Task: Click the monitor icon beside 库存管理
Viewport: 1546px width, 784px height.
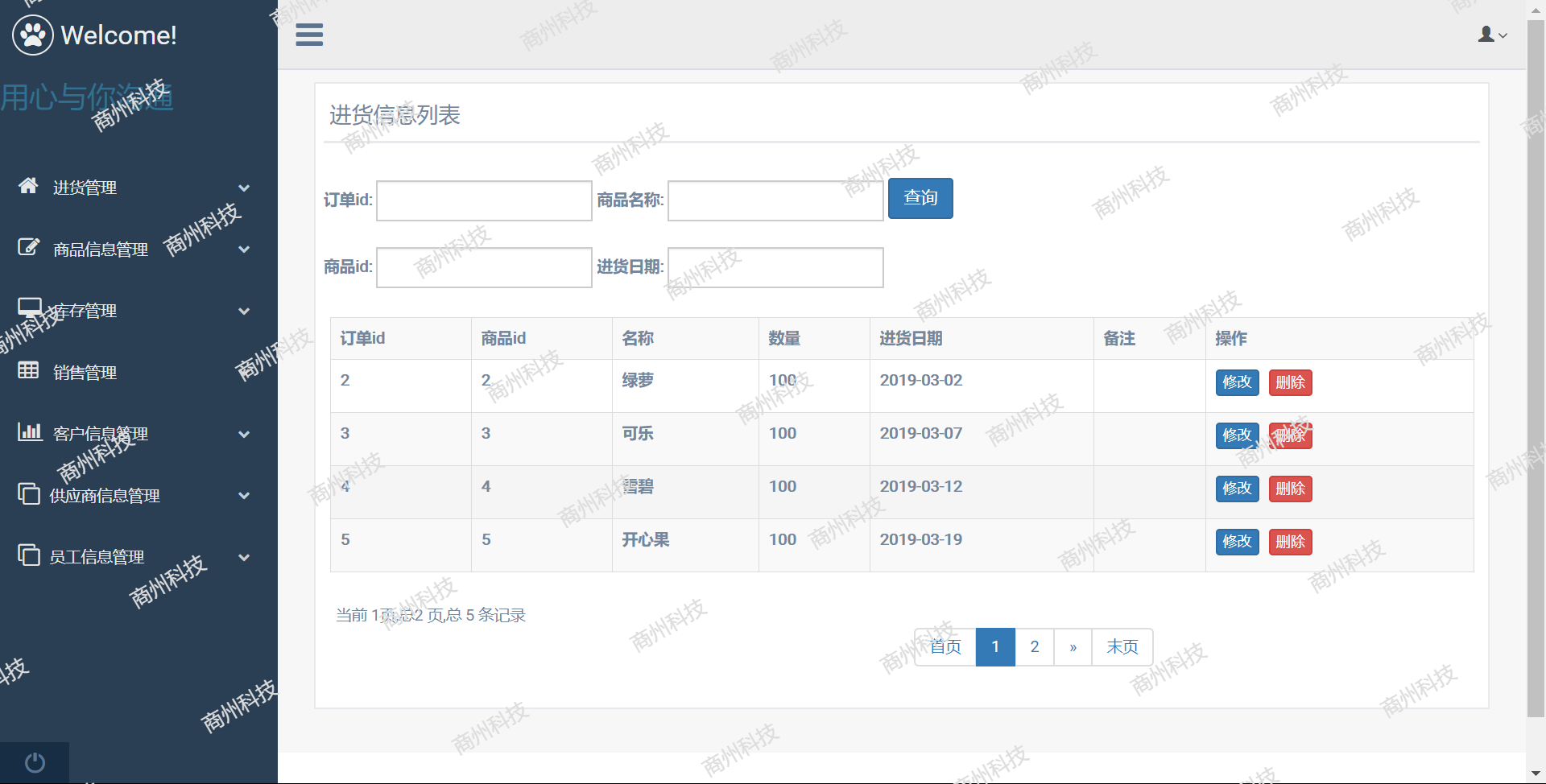Action: (x=30, y=307)
